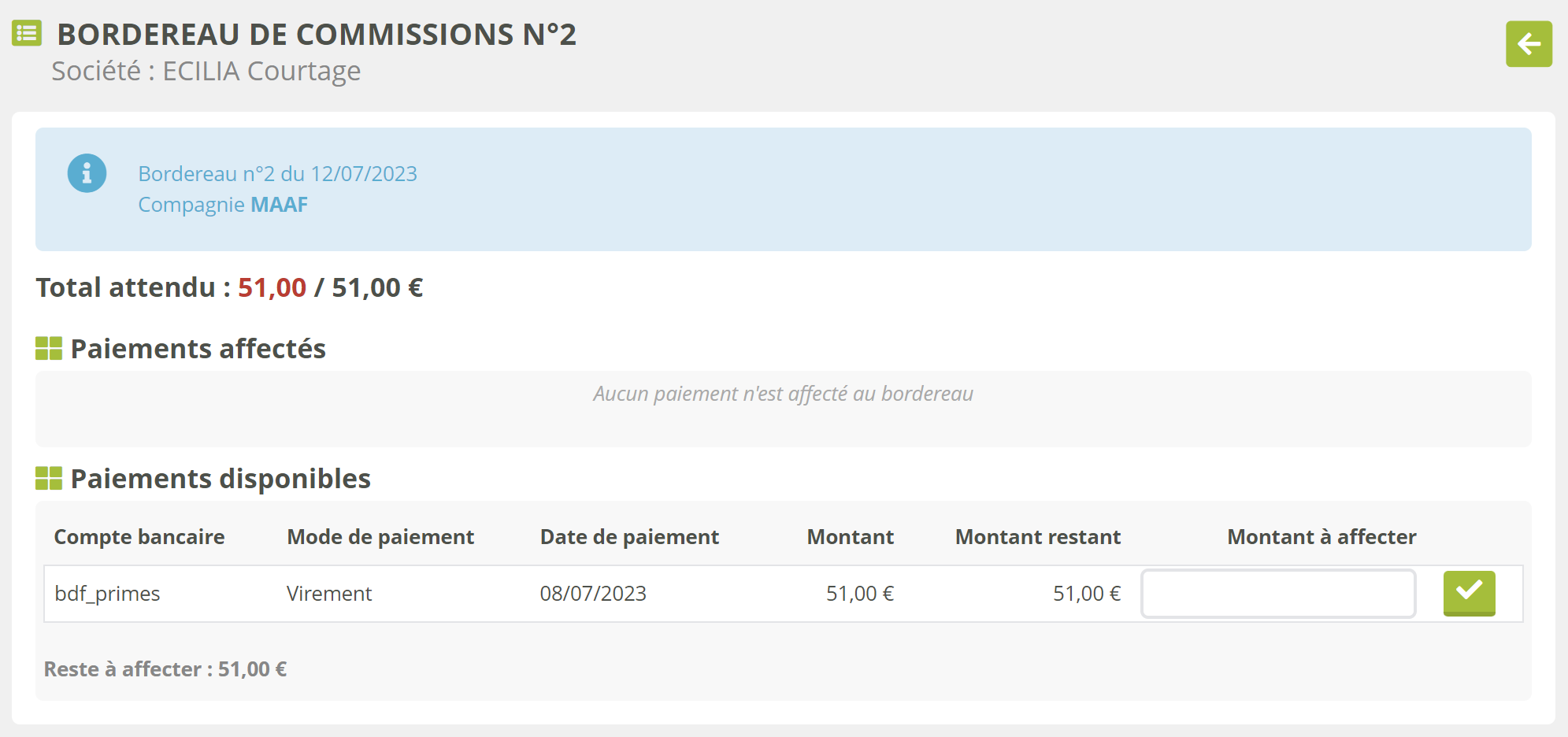Click the Montant à affecter column header
The image size is (1568, 737).
pyautogui.click(x=1321, y=537)
